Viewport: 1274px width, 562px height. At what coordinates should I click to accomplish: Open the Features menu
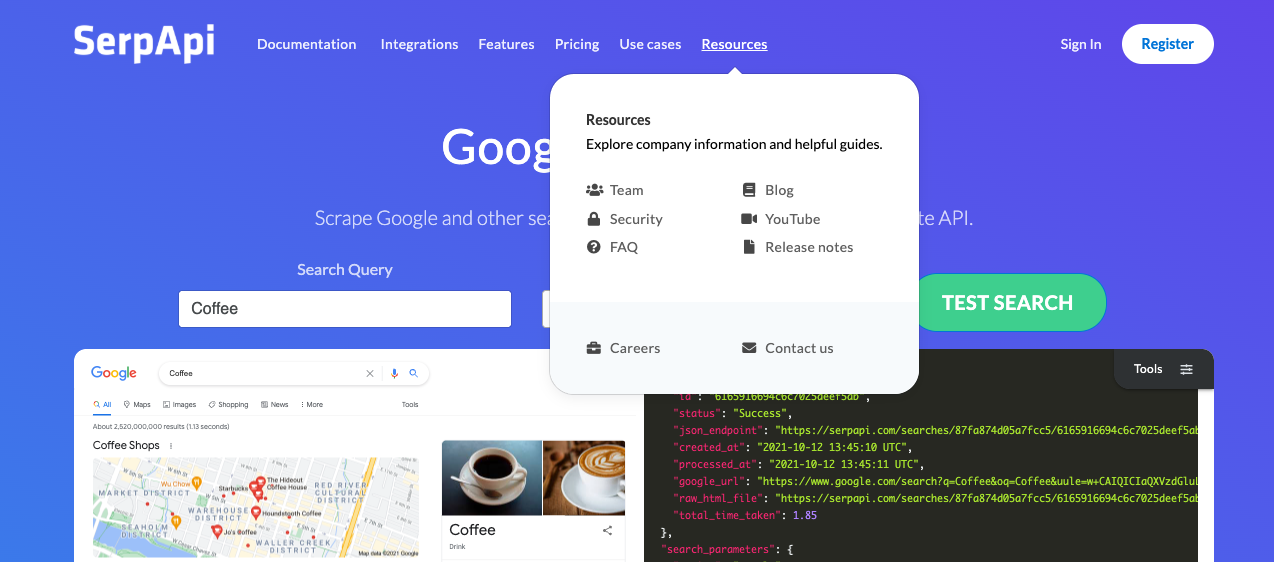(506, 44)
